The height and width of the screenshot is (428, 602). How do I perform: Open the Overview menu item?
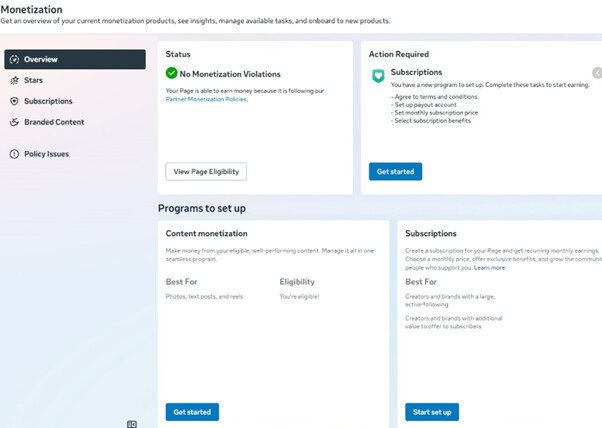(75, 59)
